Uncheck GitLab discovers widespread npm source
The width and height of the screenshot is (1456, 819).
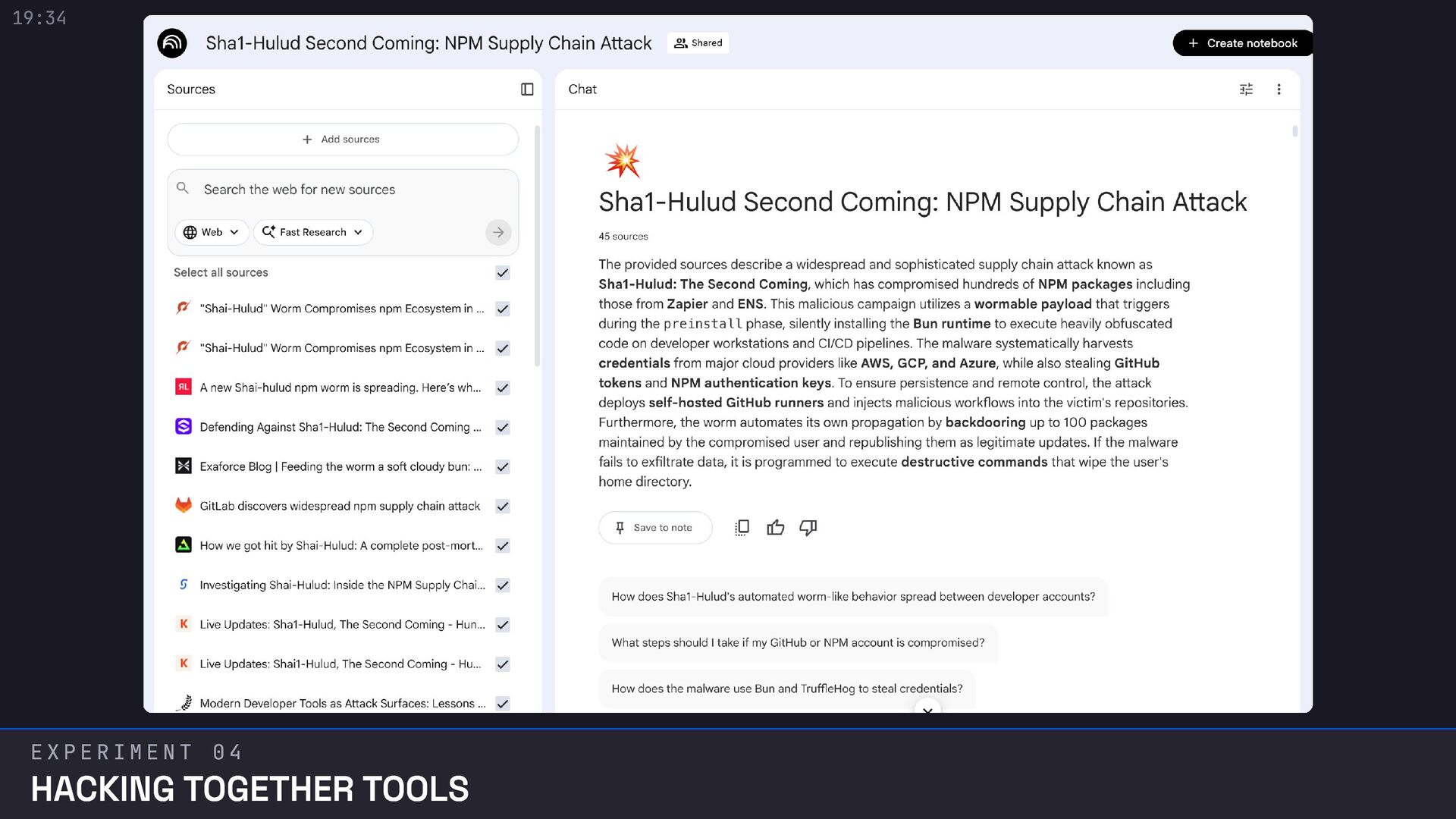tap(502, 507)
